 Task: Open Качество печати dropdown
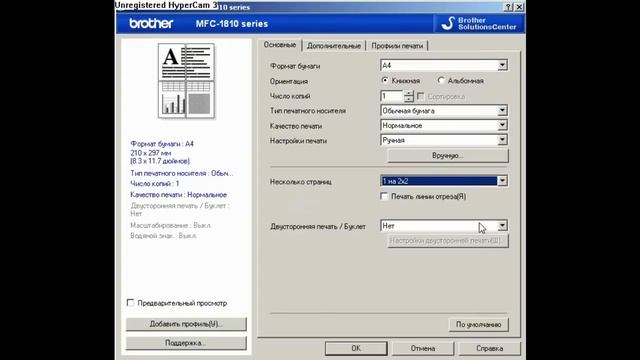[444, 125]
